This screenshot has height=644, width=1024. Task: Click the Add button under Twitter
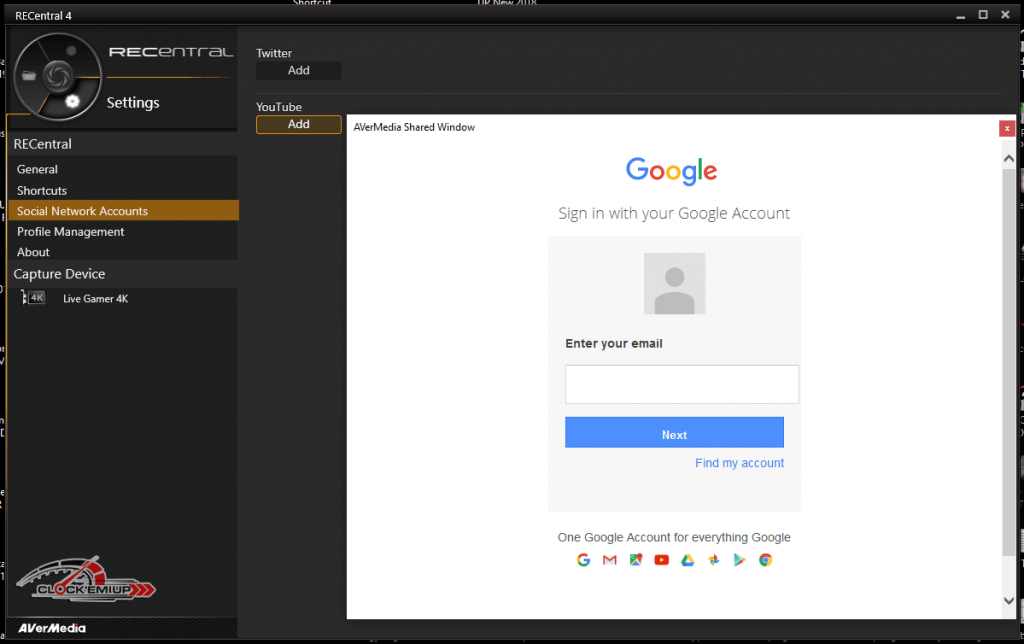[298, 71]
